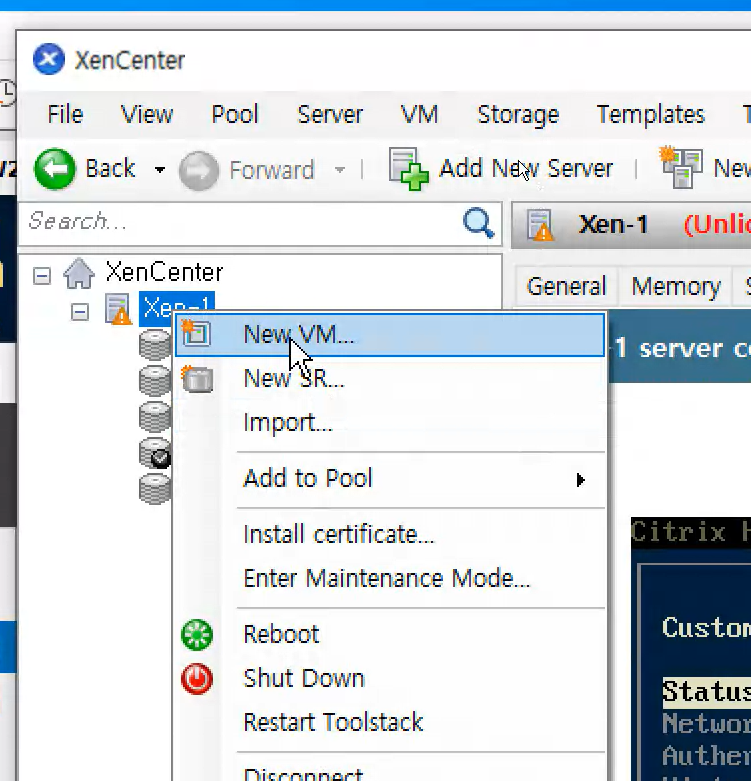Choose Shut Down from context menu
Viewport: 751px width, 781px height.
click(x=390, y=678)
